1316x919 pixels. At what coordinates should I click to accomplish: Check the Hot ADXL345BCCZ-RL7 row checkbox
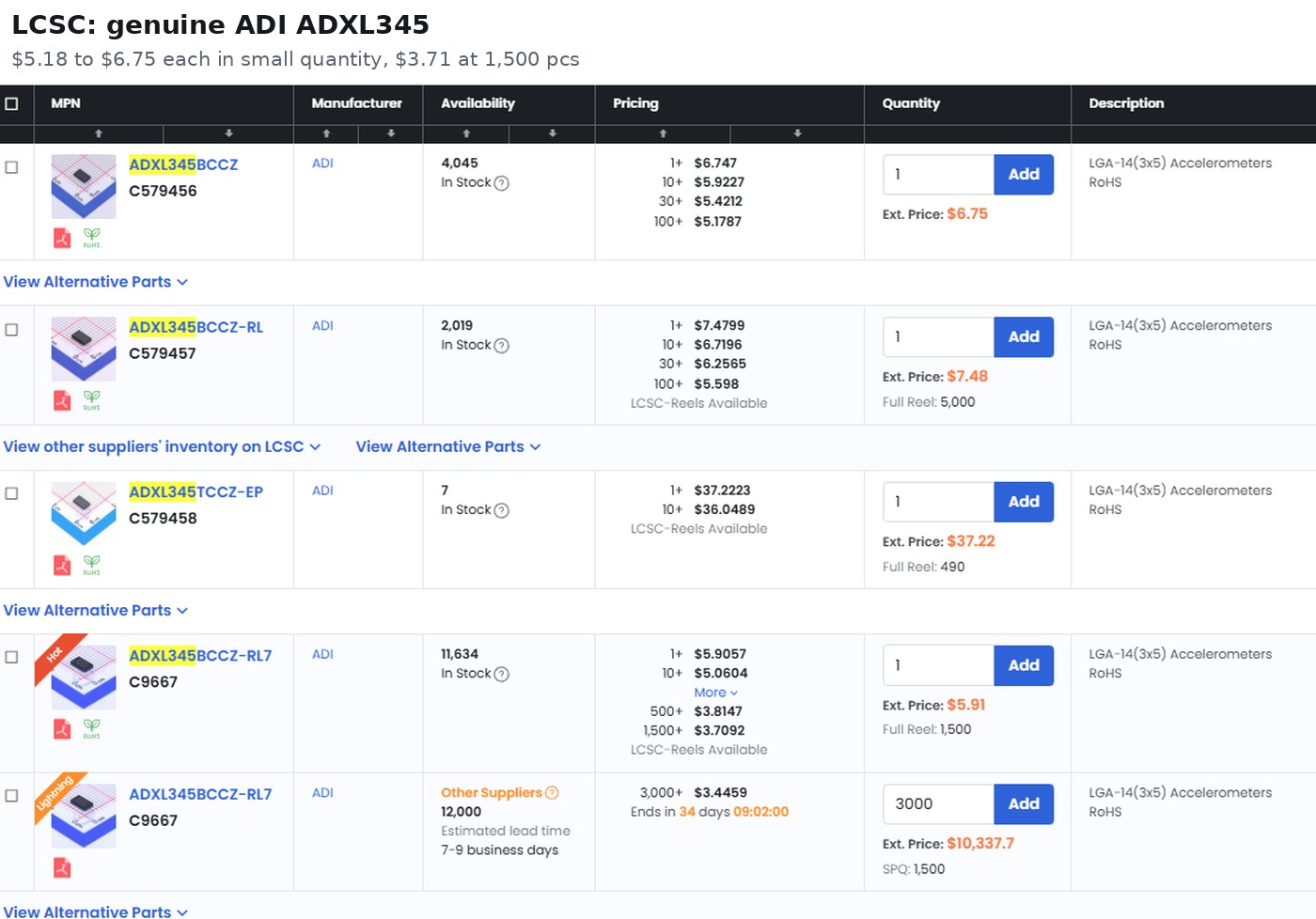[11, 657]
